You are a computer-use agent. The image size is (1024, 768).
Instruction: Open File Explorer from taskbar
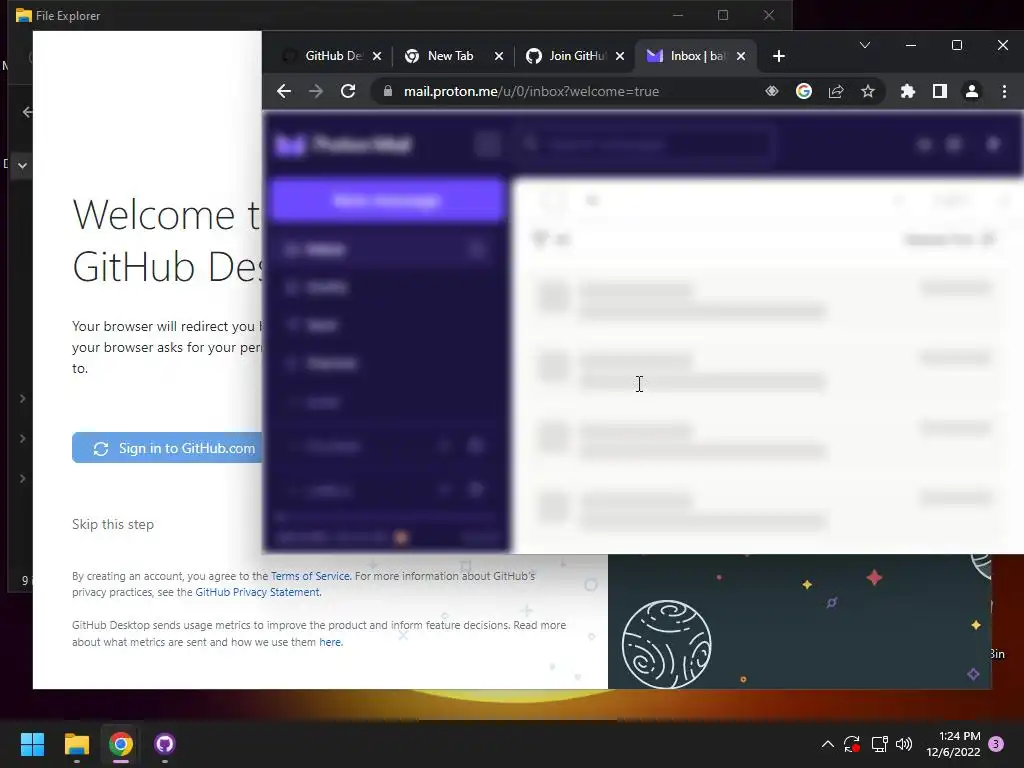[76, 744]
